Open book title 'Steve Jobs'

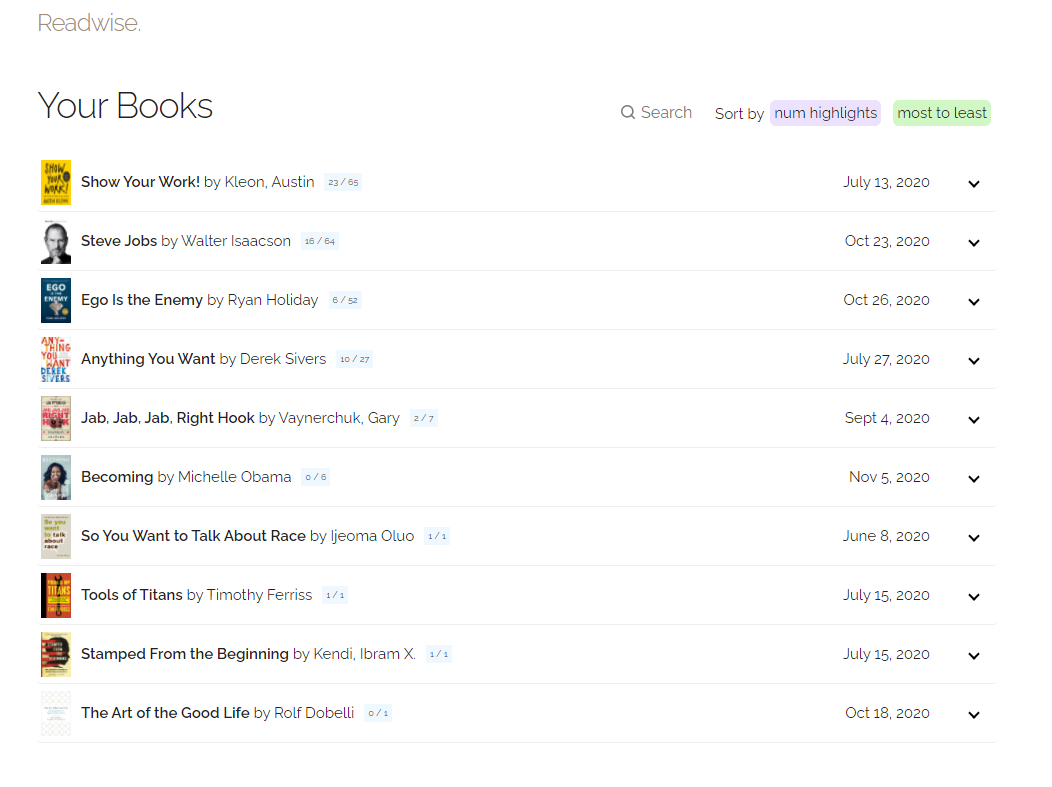point(119,241)
